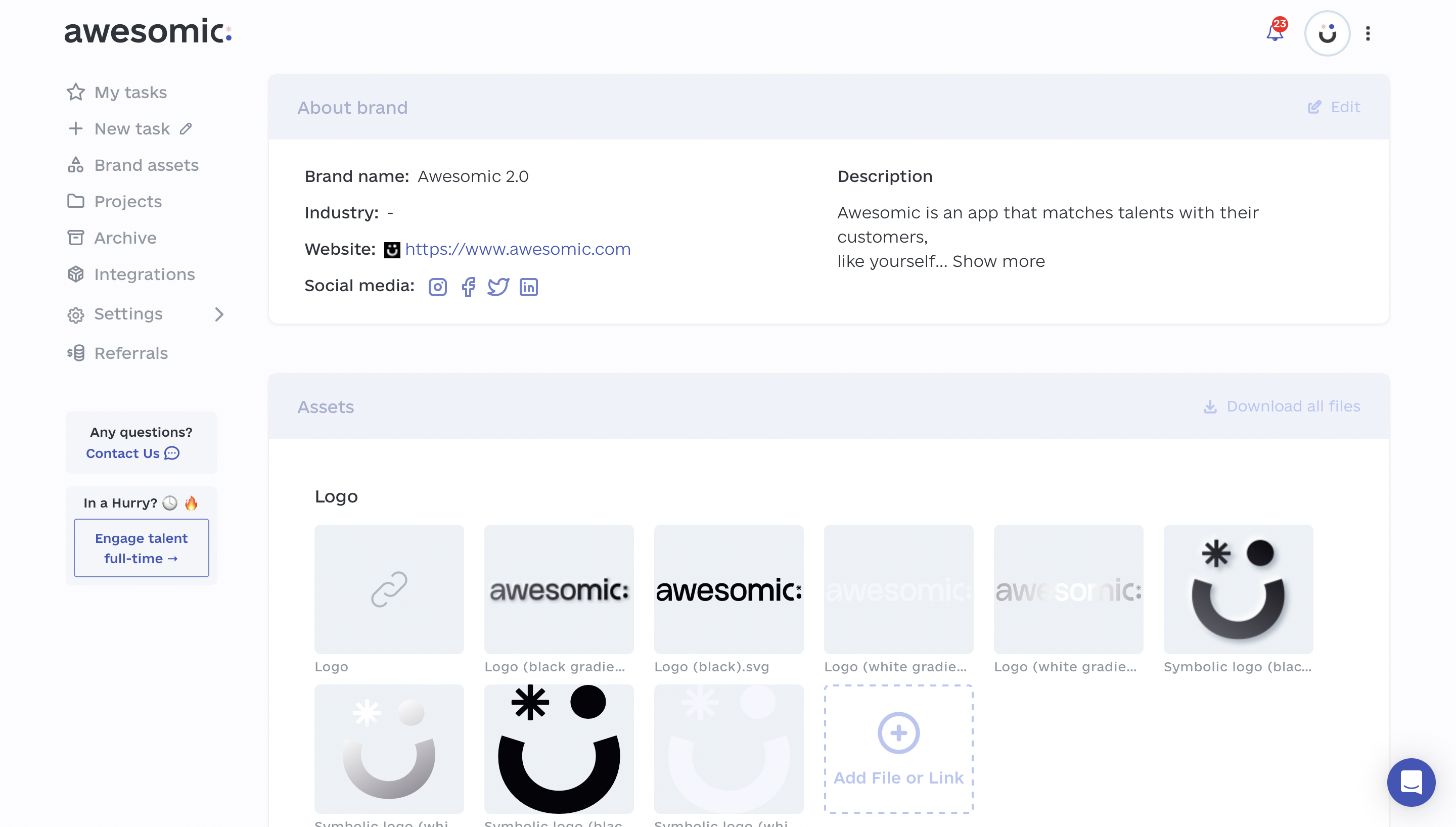
Task: Click the Awesomic avatar in the top bar
Action: coord(1327,33)
